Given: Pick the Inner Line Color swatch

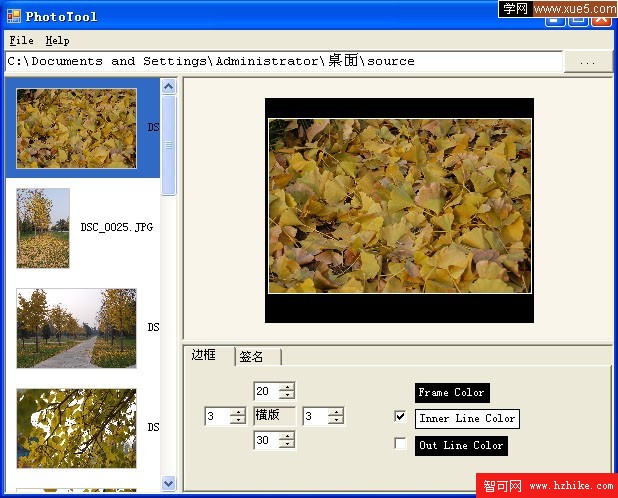Looking at the screenshot, I should pyautogui.click(x=467, y=418).
